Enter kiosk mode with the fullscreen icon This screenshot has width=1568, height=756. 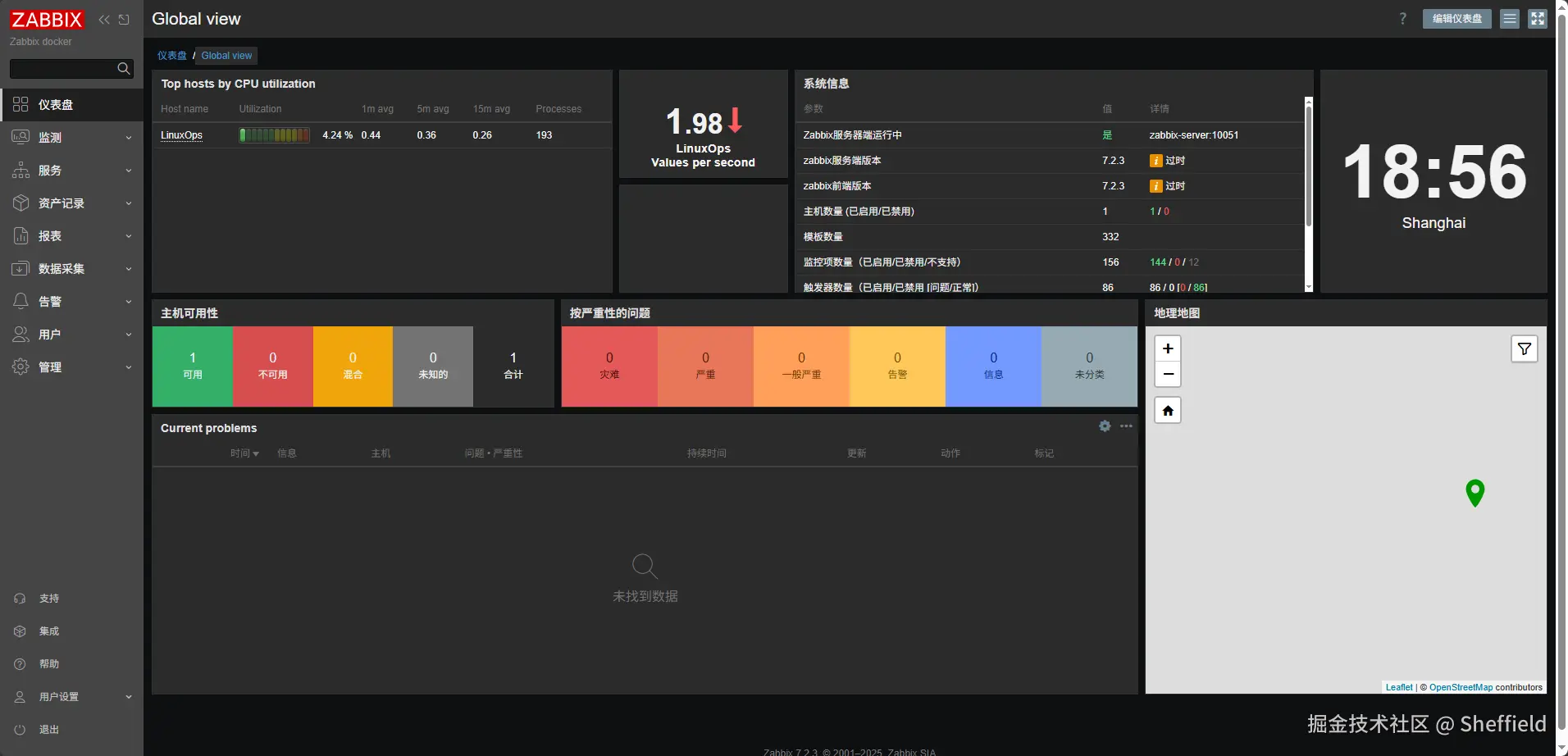[1538, 19]
